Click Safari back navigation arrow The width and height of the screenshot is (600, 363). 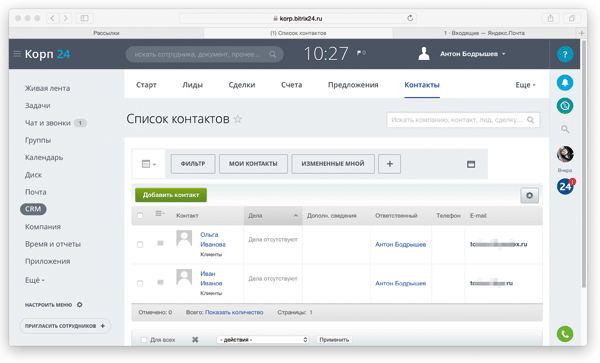[x=52, y=18]
